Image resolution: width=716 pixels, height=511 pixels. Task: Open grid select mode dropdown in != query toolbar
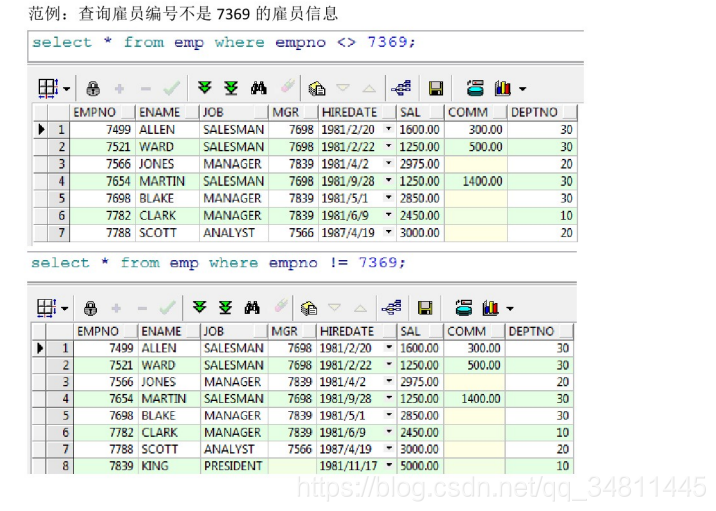coord(65,309)
